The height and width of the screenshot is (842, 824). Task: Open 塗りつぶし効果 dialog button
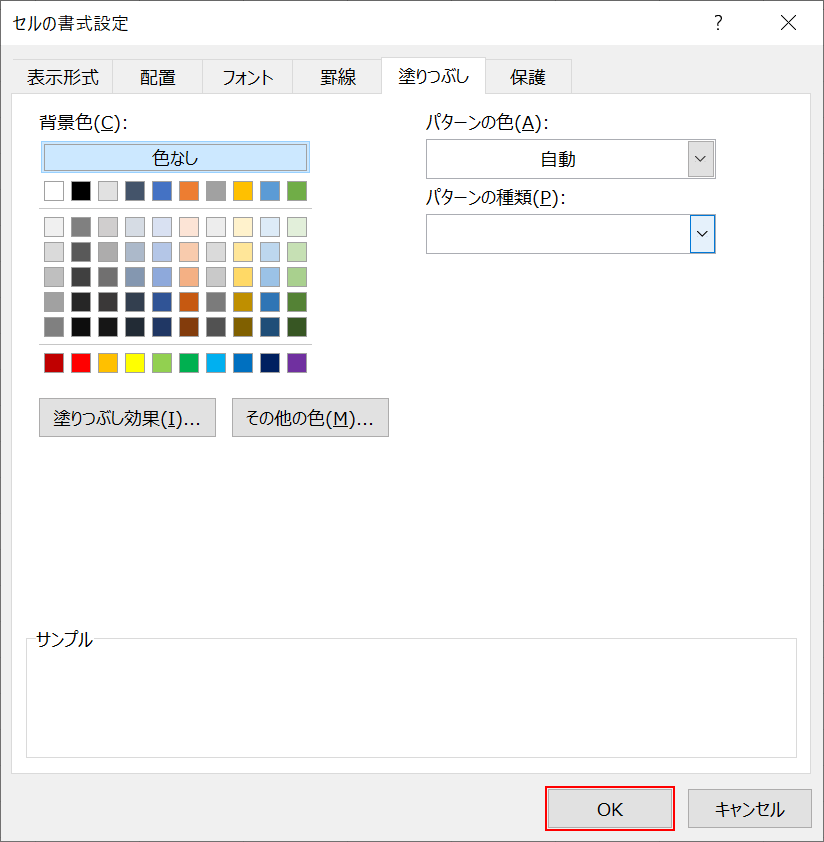coord(127,417)
